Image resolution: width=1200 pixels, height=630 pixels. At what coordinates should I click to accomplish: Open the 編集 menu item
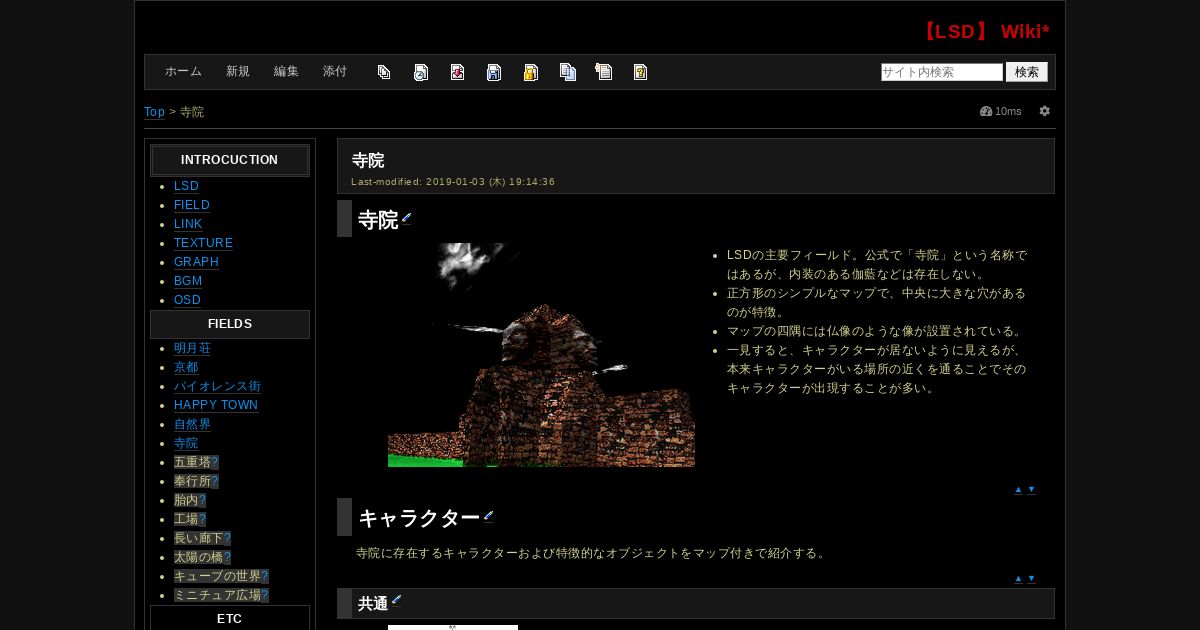click(x=286, y=72)
